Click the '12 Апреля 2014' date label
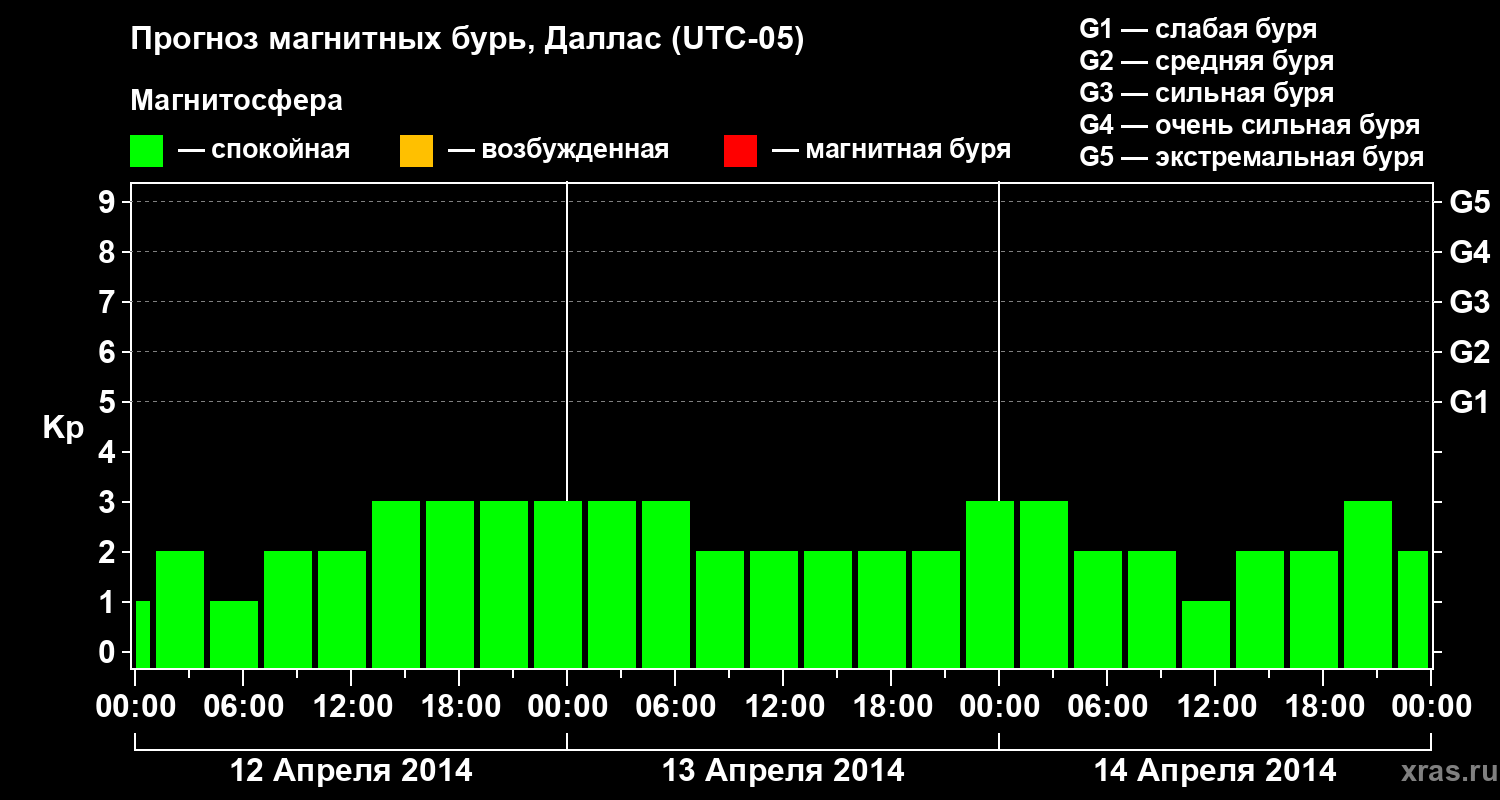Viewport: 1500px width, 800px height. coord(352,770)
